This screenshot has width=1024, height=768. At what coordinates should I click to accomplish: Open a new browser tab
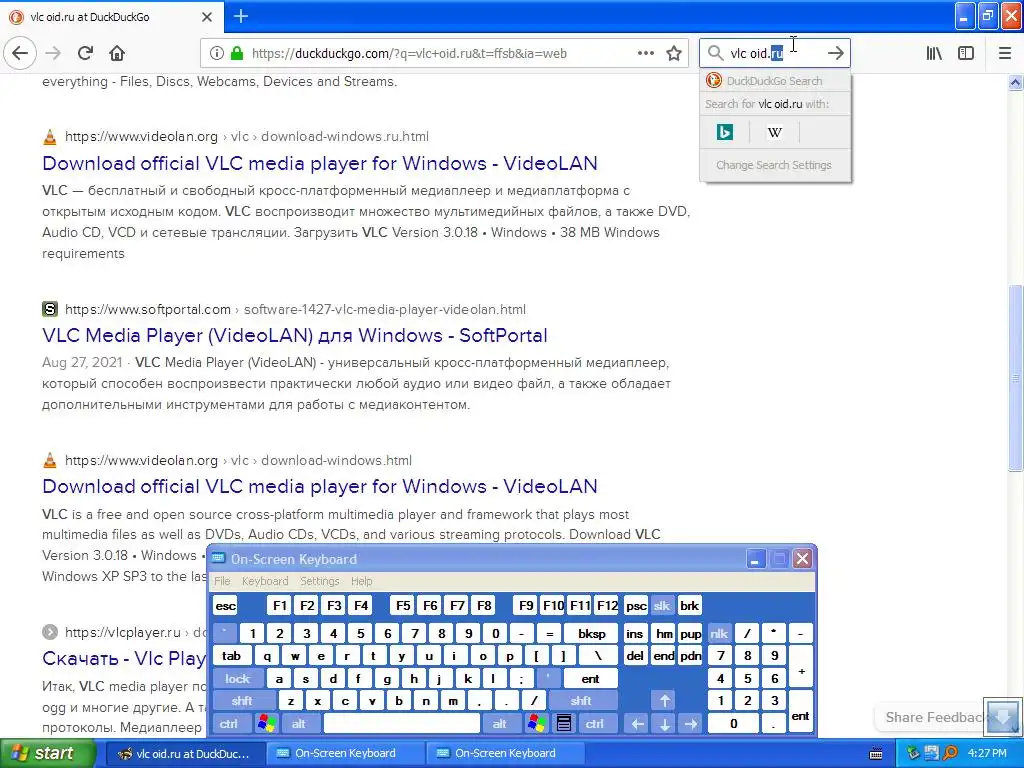tap(240, 16)
